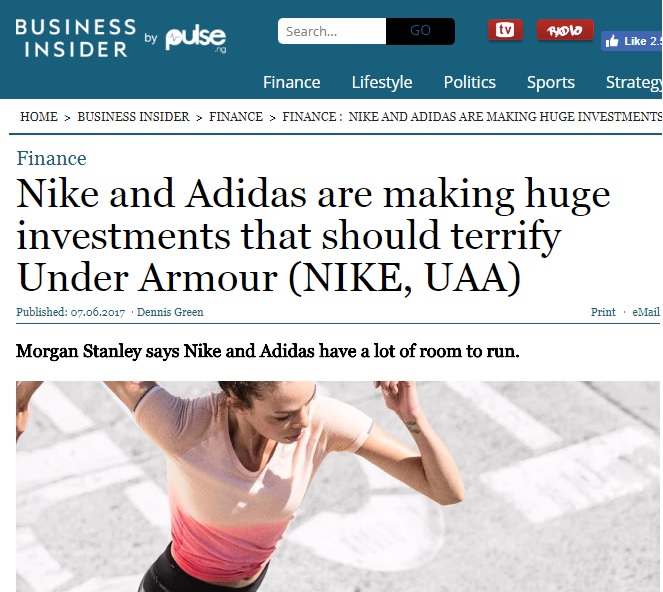Image resolution: width=663 pixels, height=592 pixels.
Task: Click the FINANCE breadcrumb link
Action: pyautogui.click(x=236, y=117)
